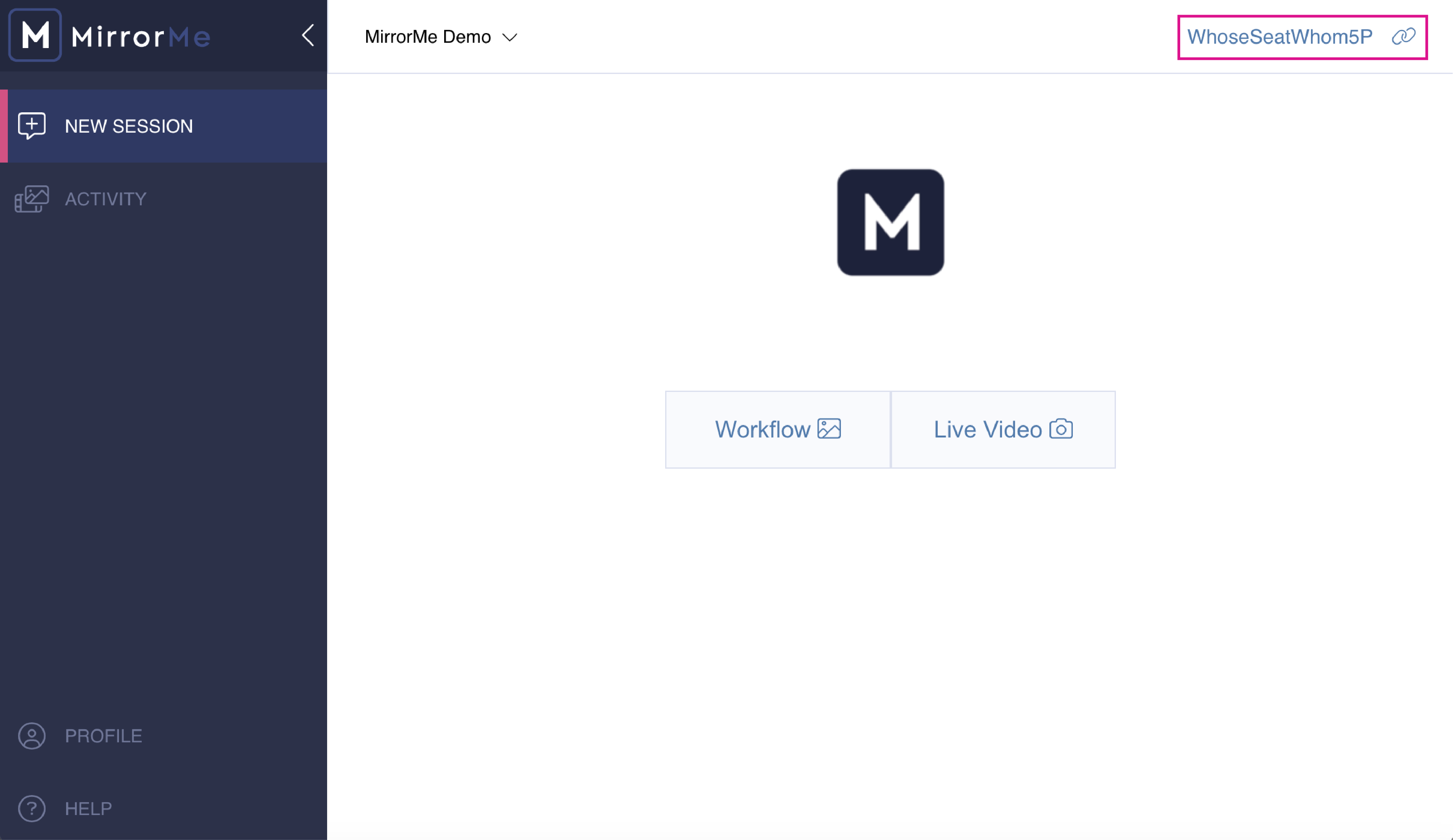The height and width of the screenshot is (840, 1453).
Task: Click the image icon inside Workflow button
Action: pyautogui.click(x=830, y=429)
